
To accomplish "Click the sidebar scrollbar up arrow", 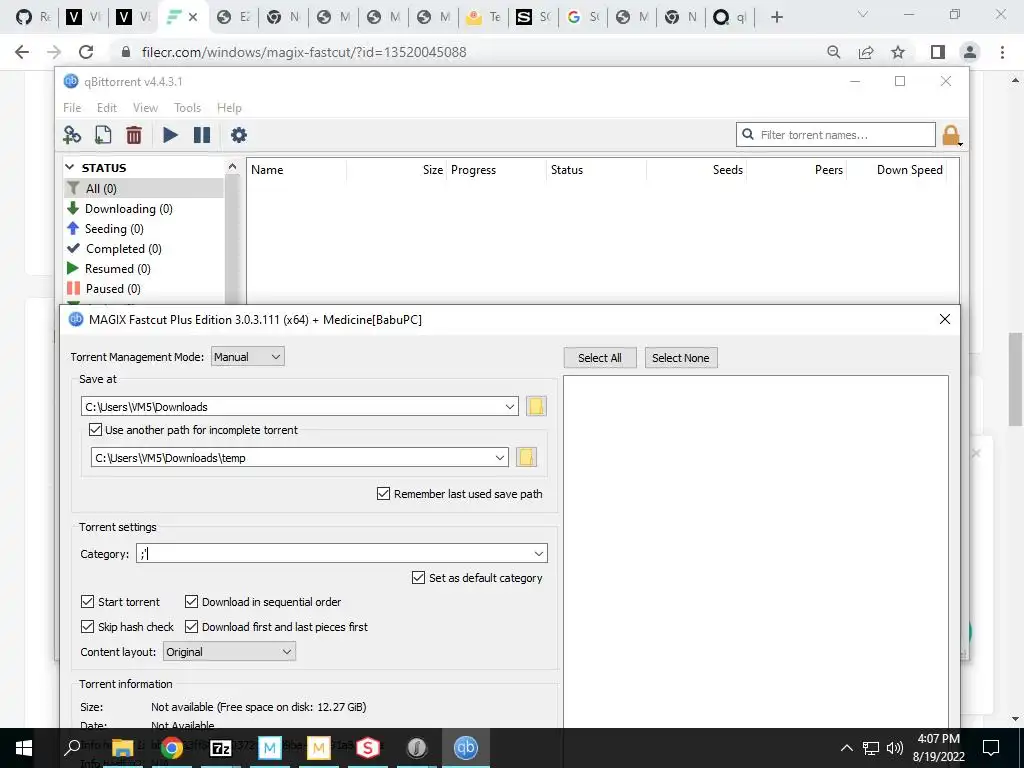I will click(232, 167).
